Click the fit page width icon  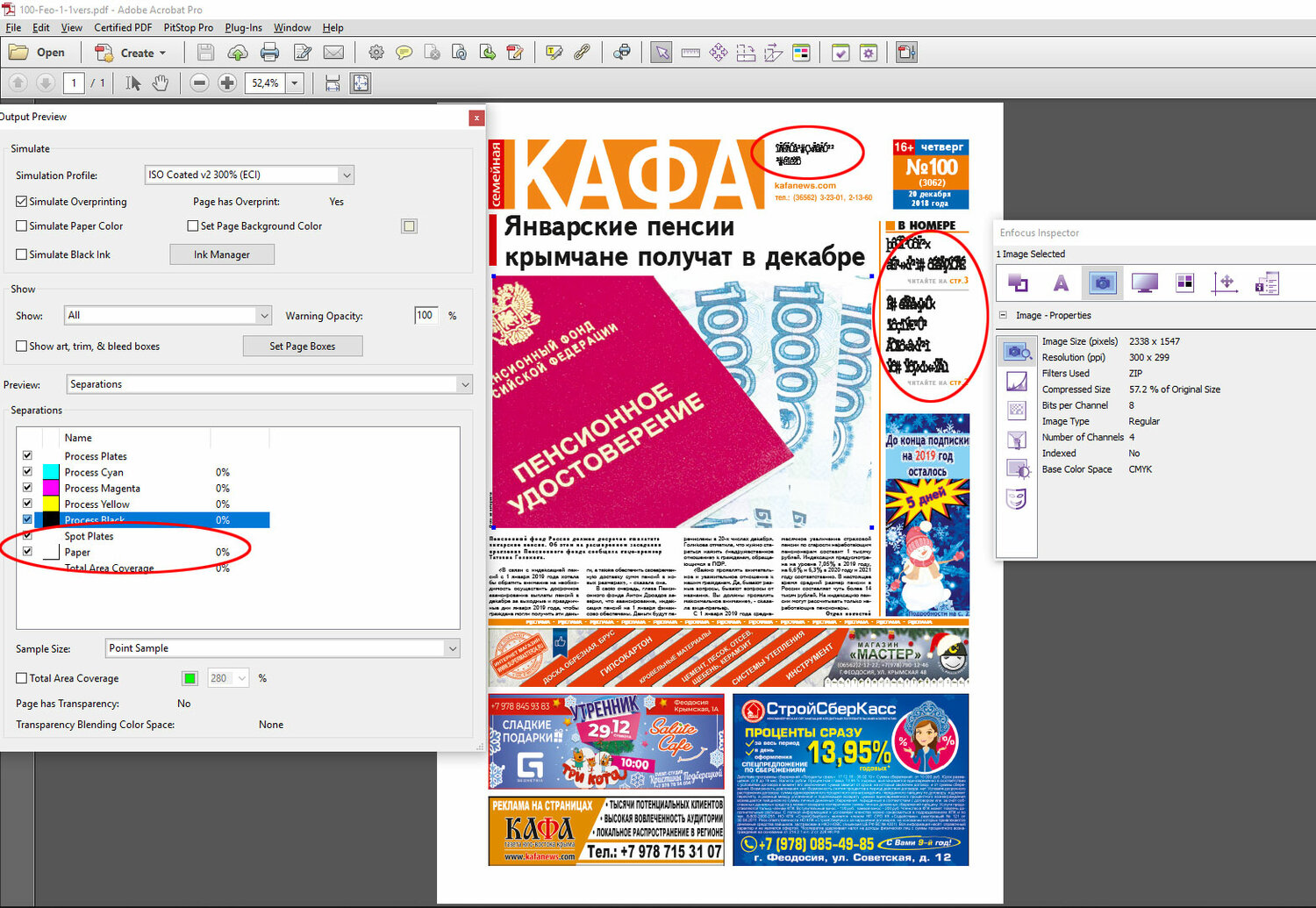pyautogui.click(x=333, y=82)
